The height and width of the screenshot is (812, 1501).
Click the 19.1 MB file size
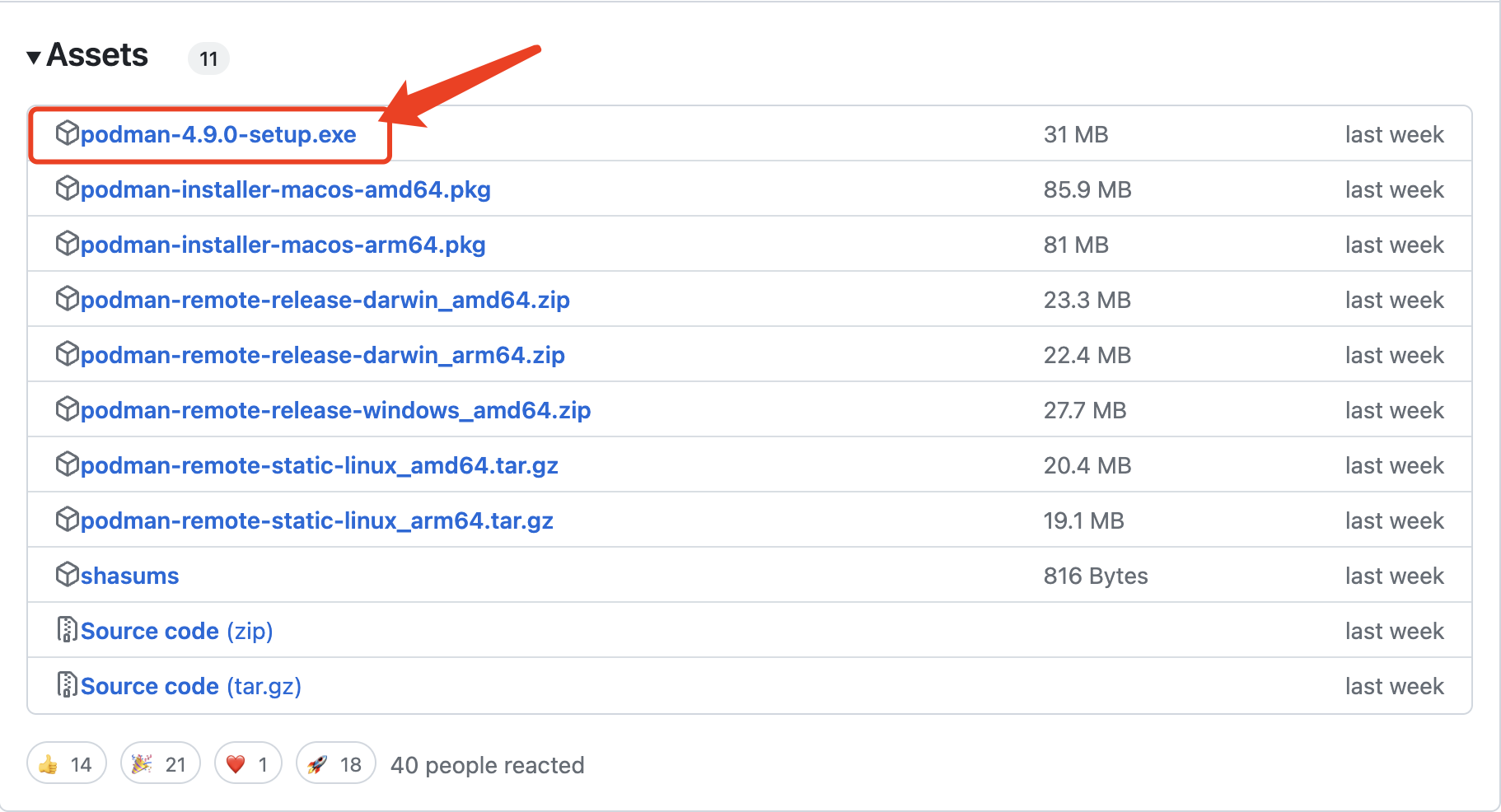1084,520
